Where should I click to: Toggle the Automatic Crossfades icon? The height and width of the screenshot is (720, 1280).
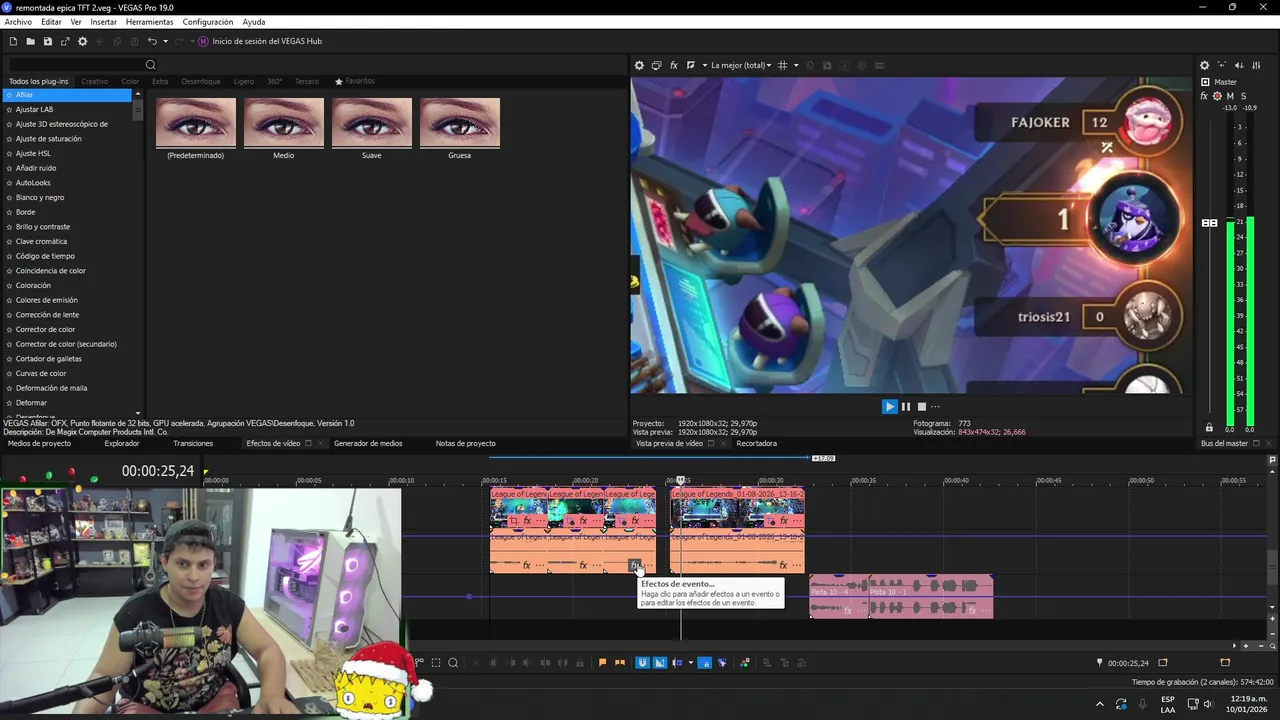[x=659, y=662]
